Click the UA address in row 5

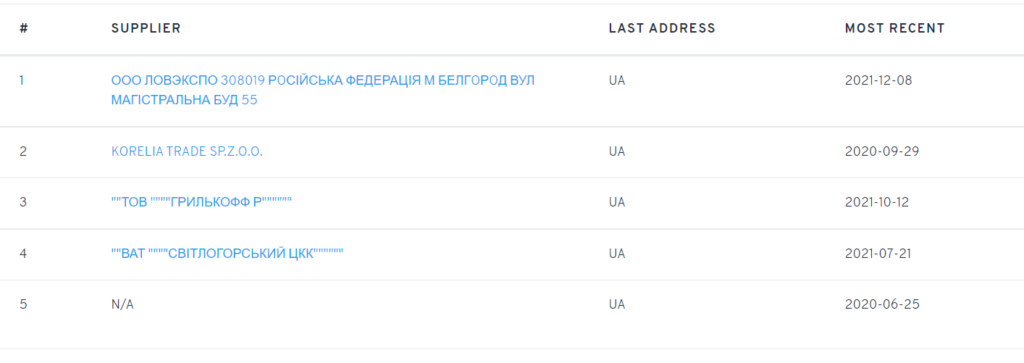(x=616, y=304)
